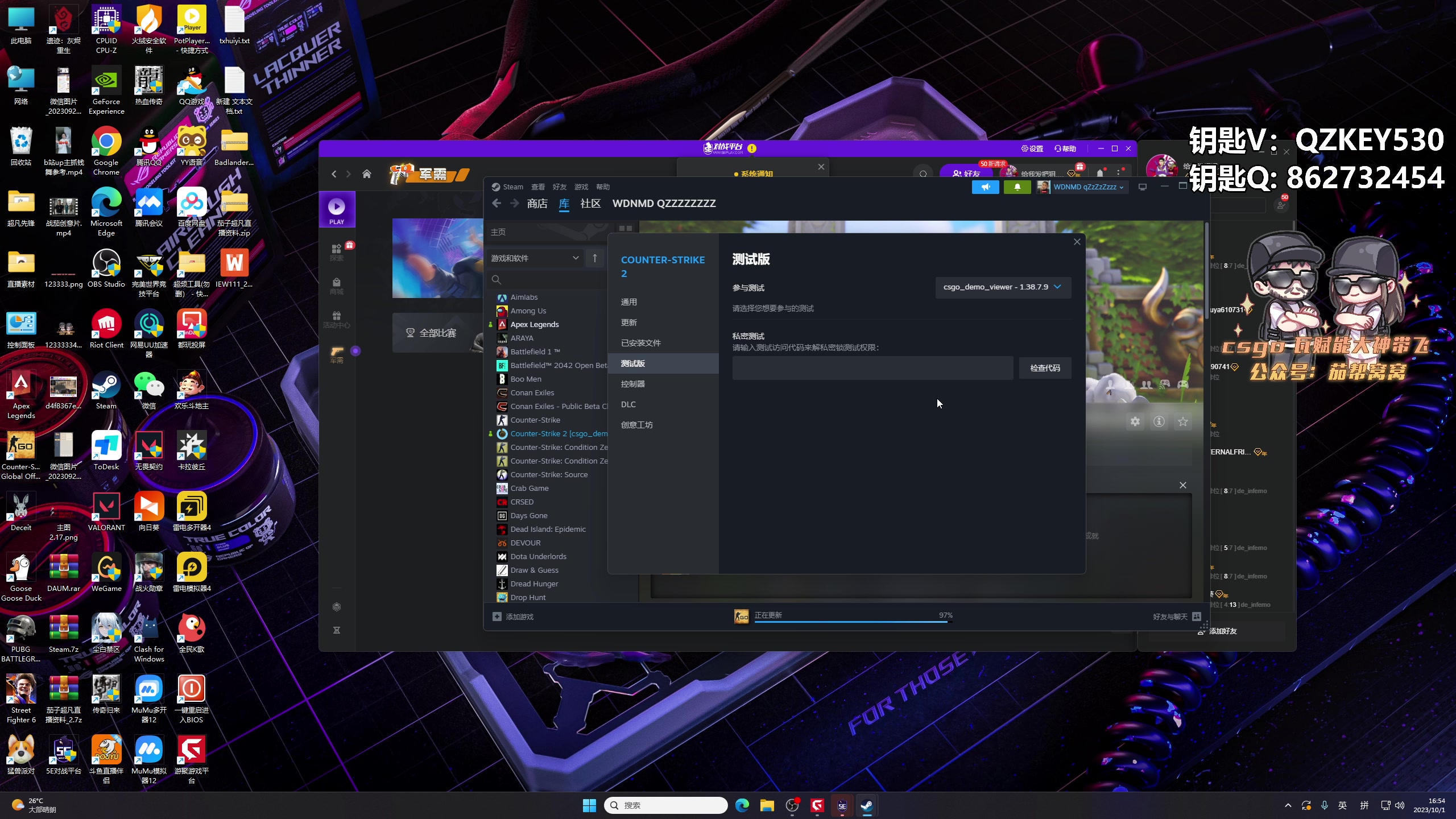1456x819 pixels.
Task: Go to the Steam 社区 tab
Action: [590, 204]
